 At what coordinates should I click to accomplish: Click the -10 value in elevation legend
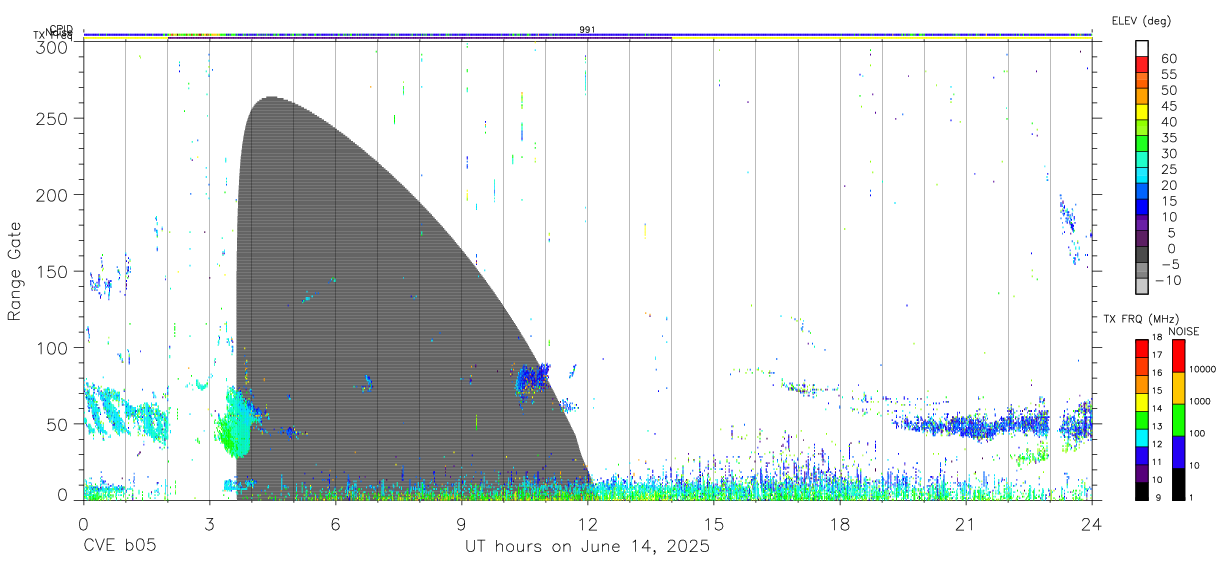pyautogui.click(x=1168, y=280)
